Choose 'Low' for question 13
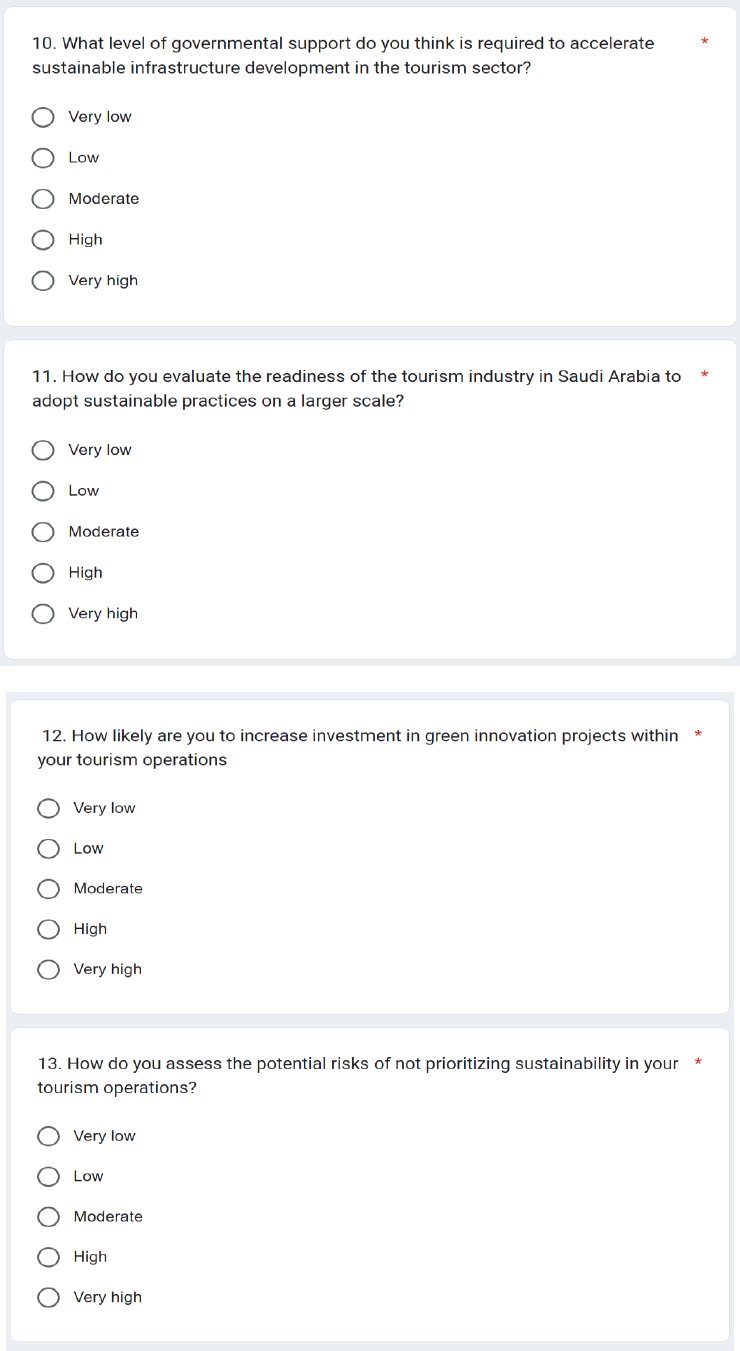This screenshot has width=740, height=1351. 48,1177
